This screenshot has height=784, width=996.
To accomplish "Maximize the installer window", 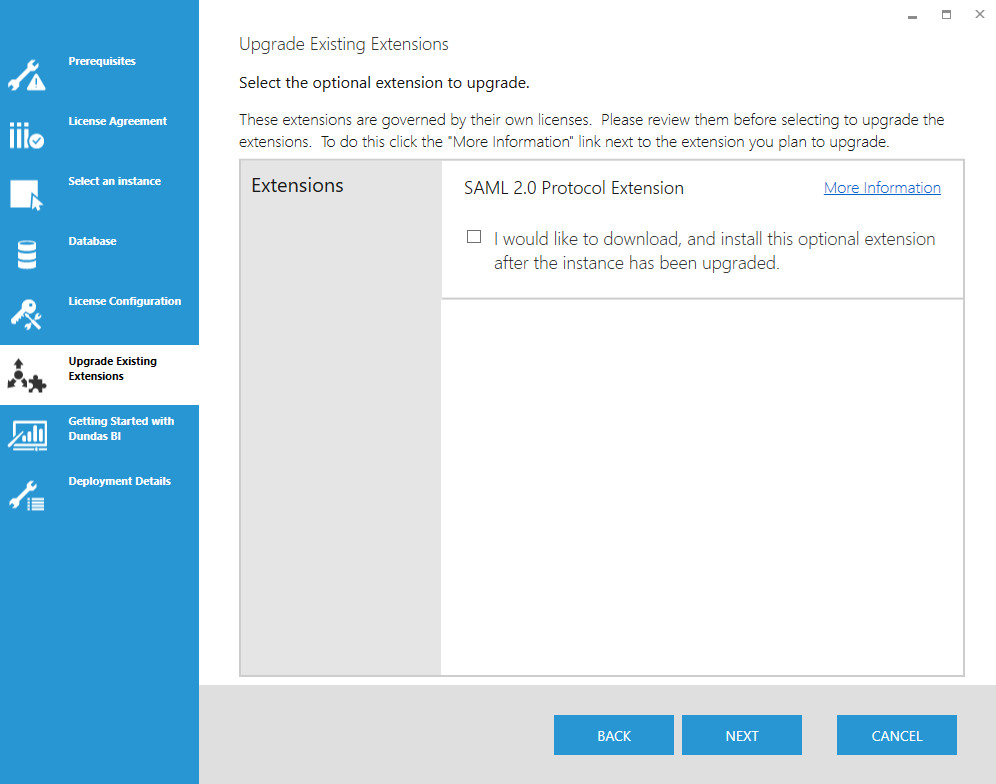I will 946,15.
